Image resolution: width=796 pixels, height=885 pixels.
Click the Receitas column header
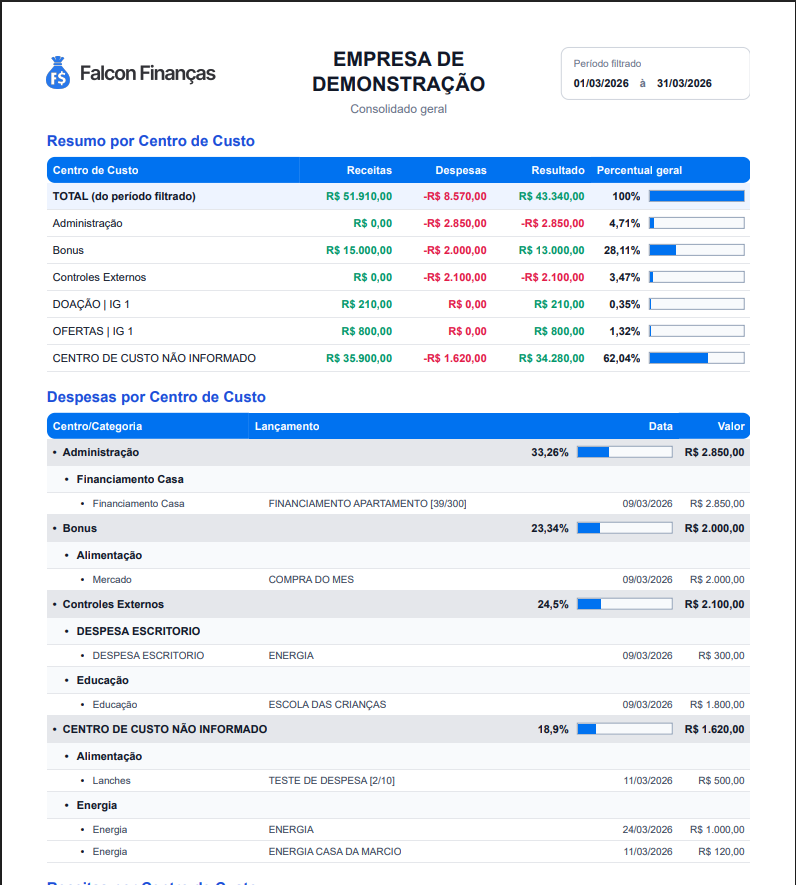[x=369, y=170]
